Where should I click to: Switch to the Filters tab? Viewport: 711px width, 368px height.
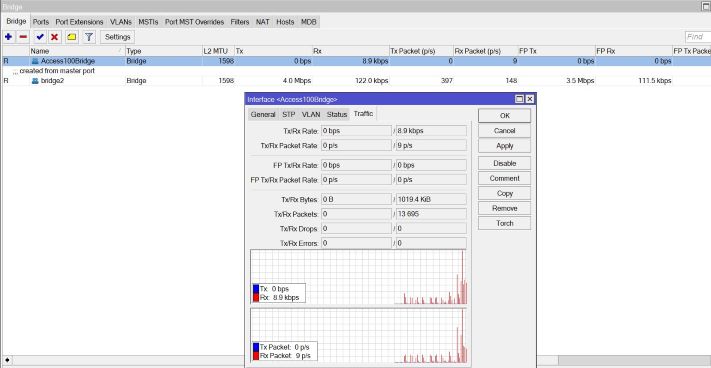[x=240, y=22]
